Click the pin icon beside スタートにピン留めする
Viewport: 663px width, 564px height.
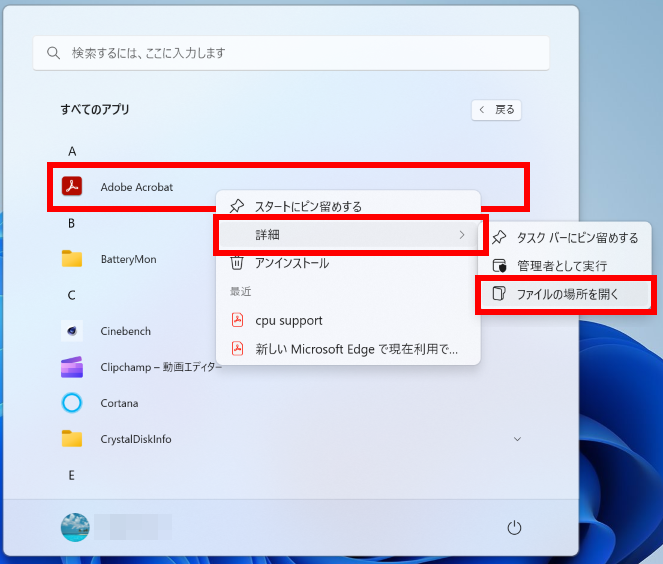pos(237,206)
